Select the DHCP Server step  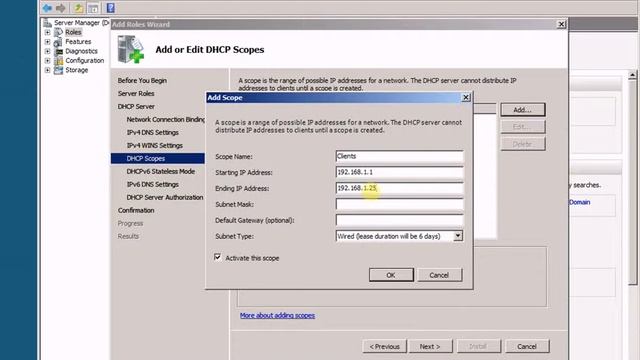136,107
